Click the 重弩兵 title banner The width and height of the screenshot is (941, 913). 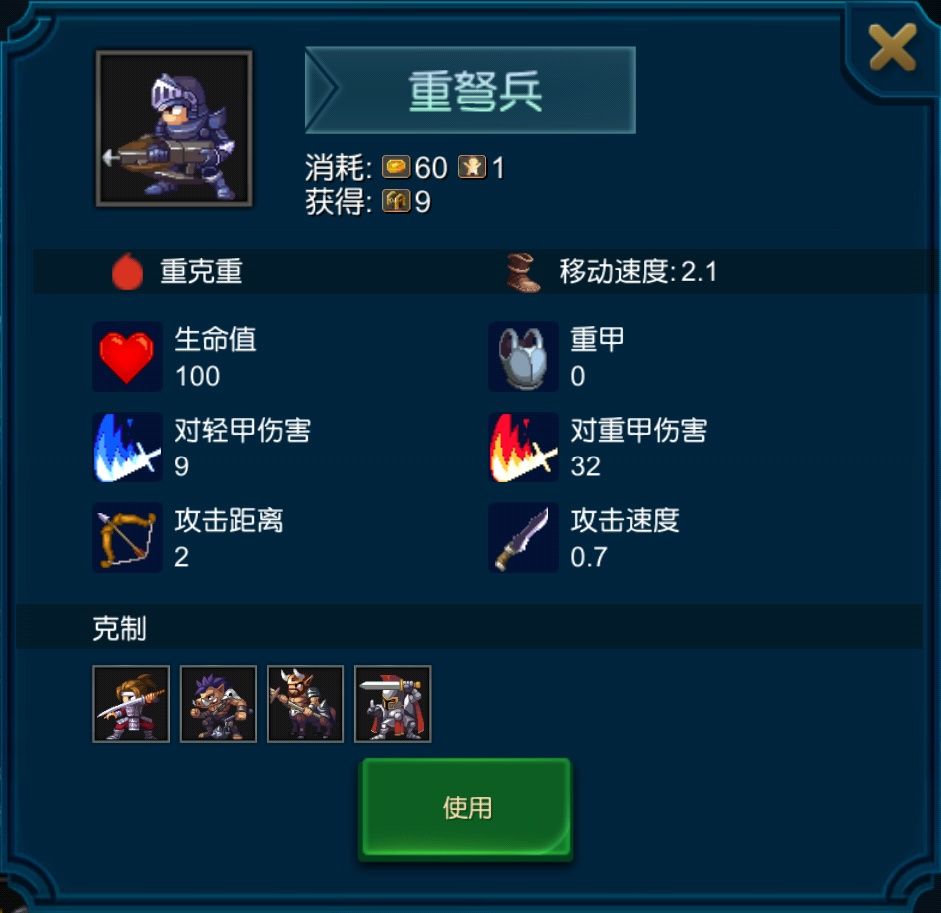[x=470, y=90]
